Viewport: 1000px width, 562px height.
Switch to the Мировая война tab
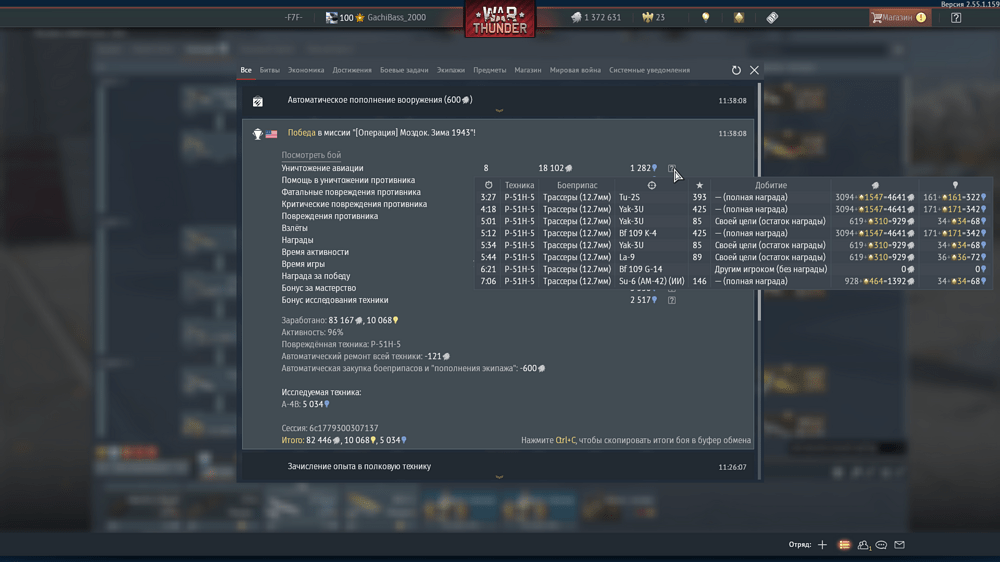click(575, 70)
